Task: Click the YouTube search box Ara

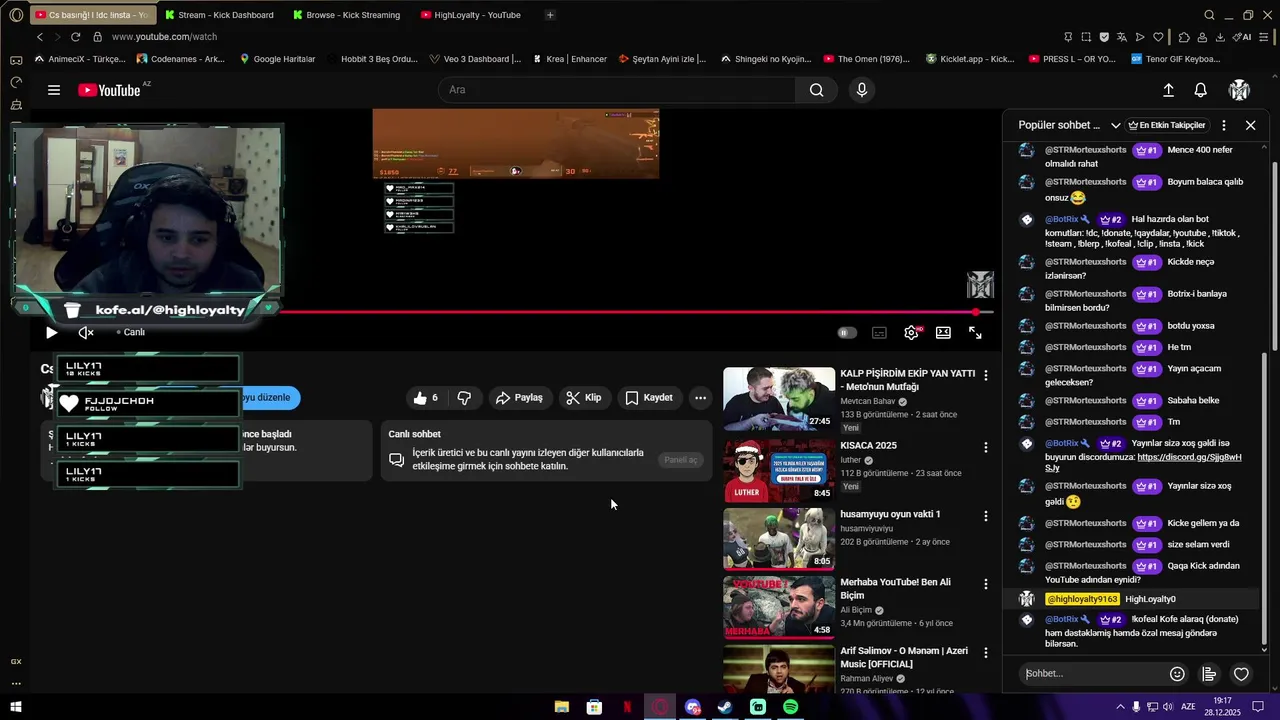Action: click(x=617, y=90)
